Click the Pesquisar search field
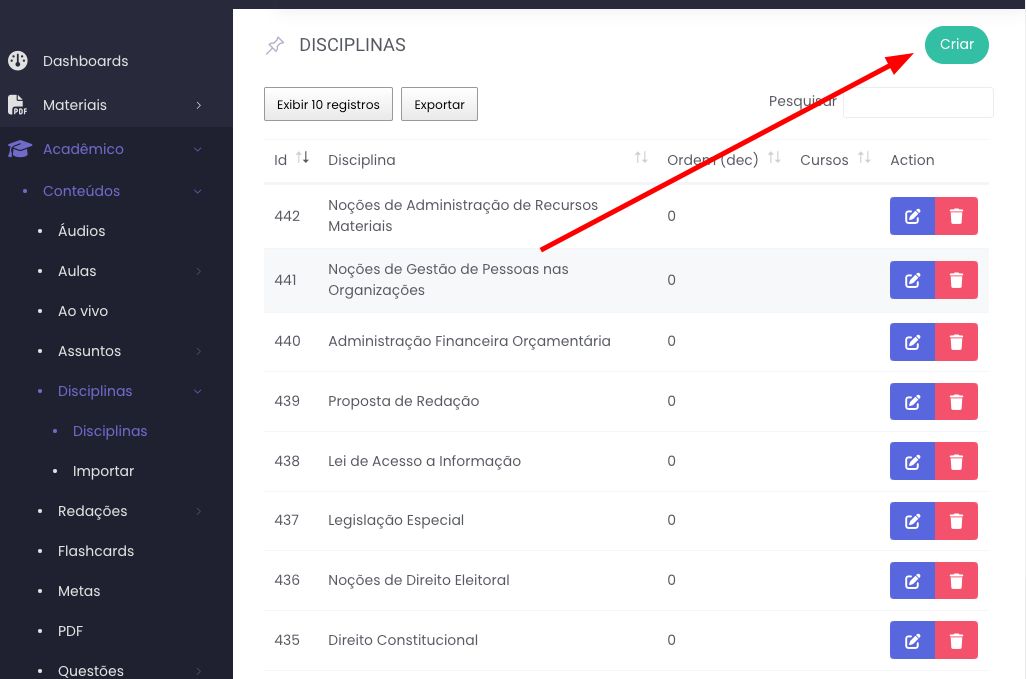Image resolution: width=1026 pixels, height=679 pixels. (x=917, y=102)
